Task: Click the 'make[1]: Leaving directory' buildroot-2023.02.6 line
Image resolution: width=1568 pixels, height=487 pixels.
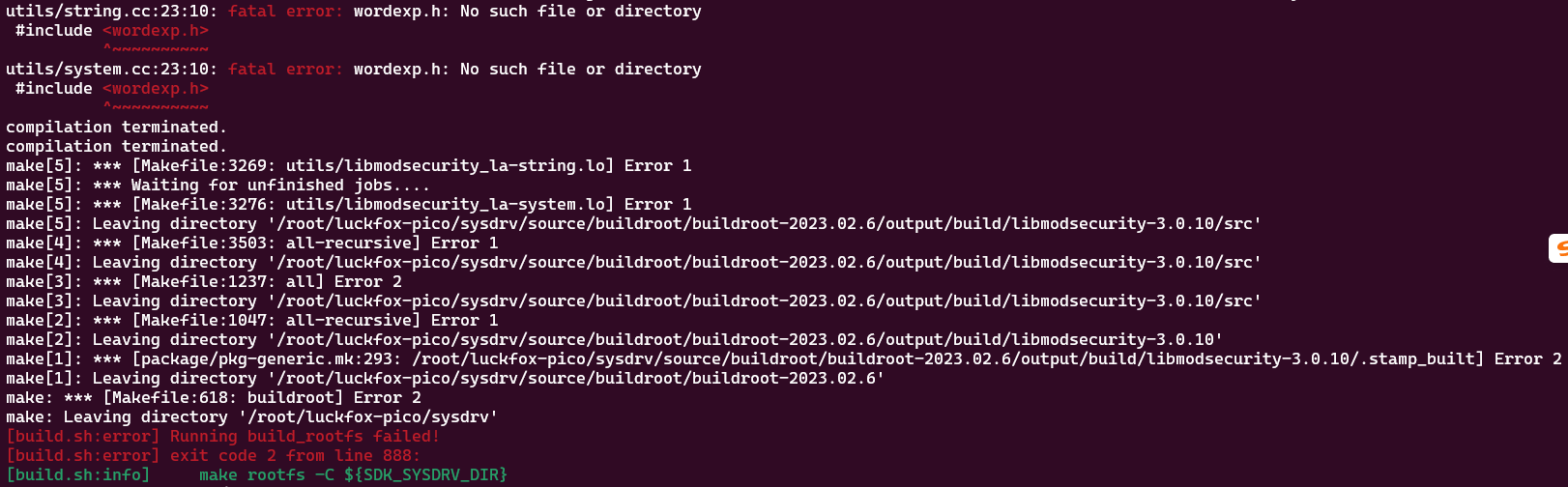Action: pos(446,379)
